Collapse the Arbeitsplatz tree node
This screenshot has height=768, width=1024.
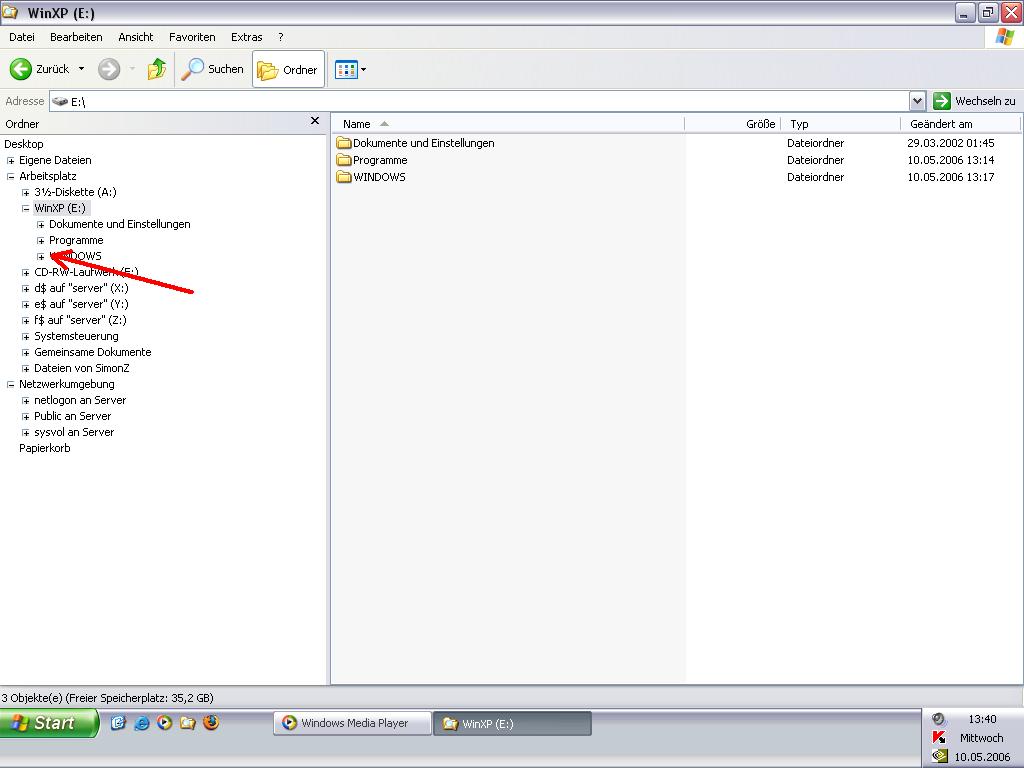(x=10, y=176)
